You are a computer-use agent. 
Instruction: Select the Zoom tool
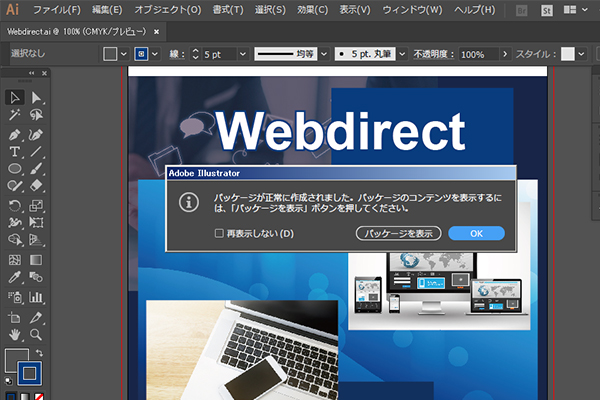(36, 335)
